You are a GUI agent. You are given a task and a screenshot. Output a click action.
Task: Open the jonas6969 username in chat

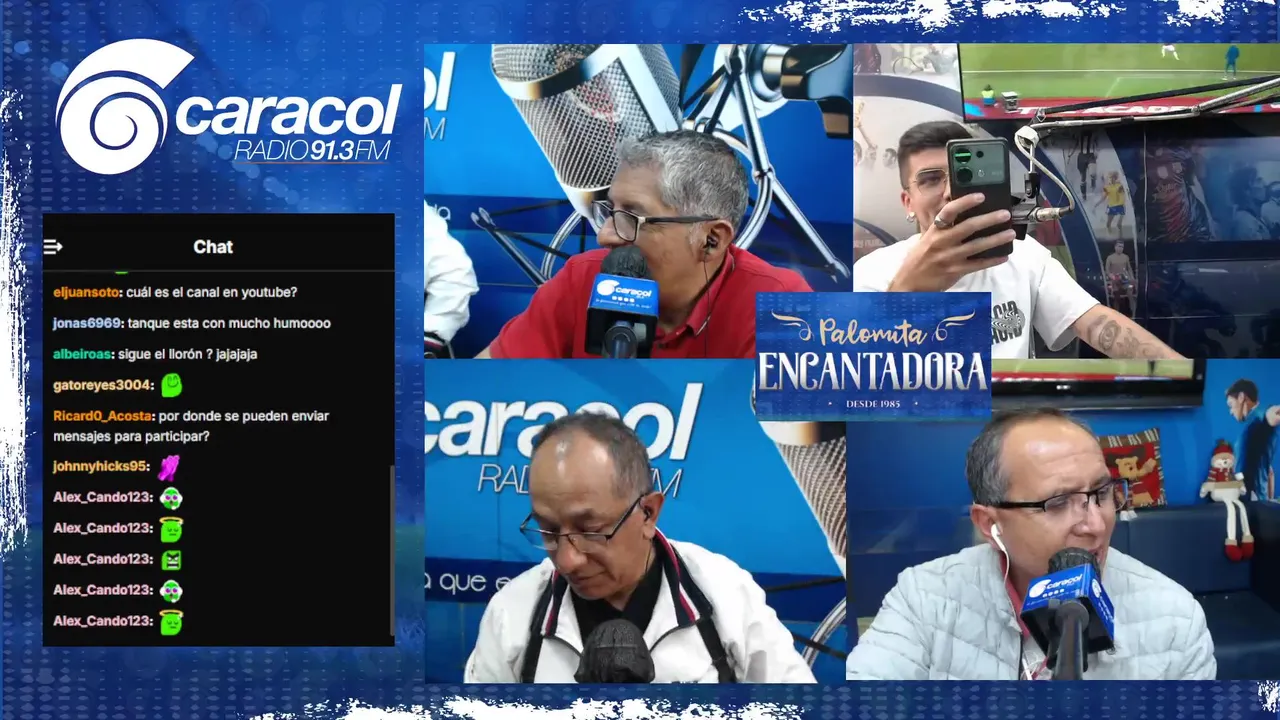(x=87, y=324)
